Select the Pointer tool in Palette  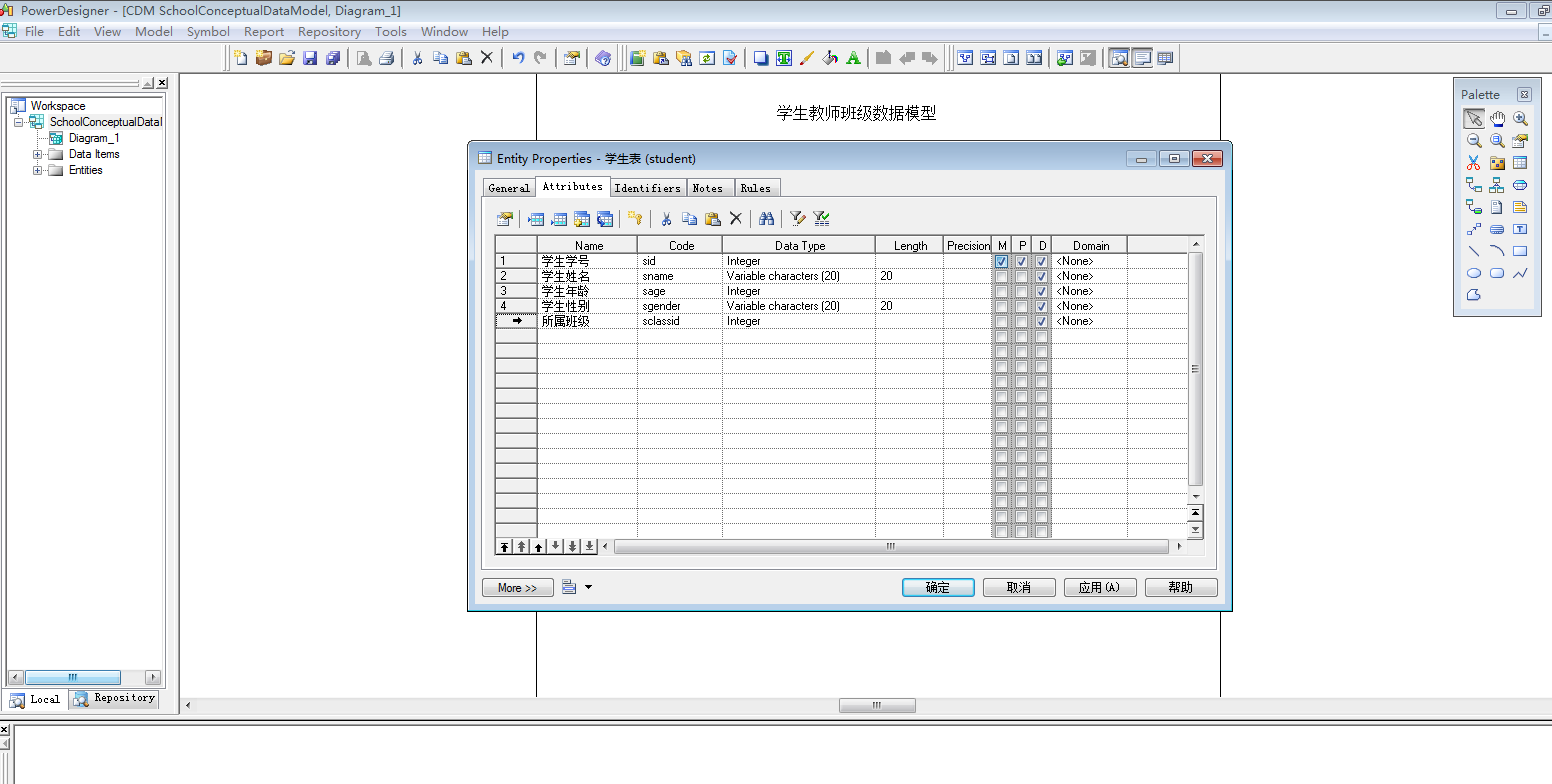tap(1474, 118)
